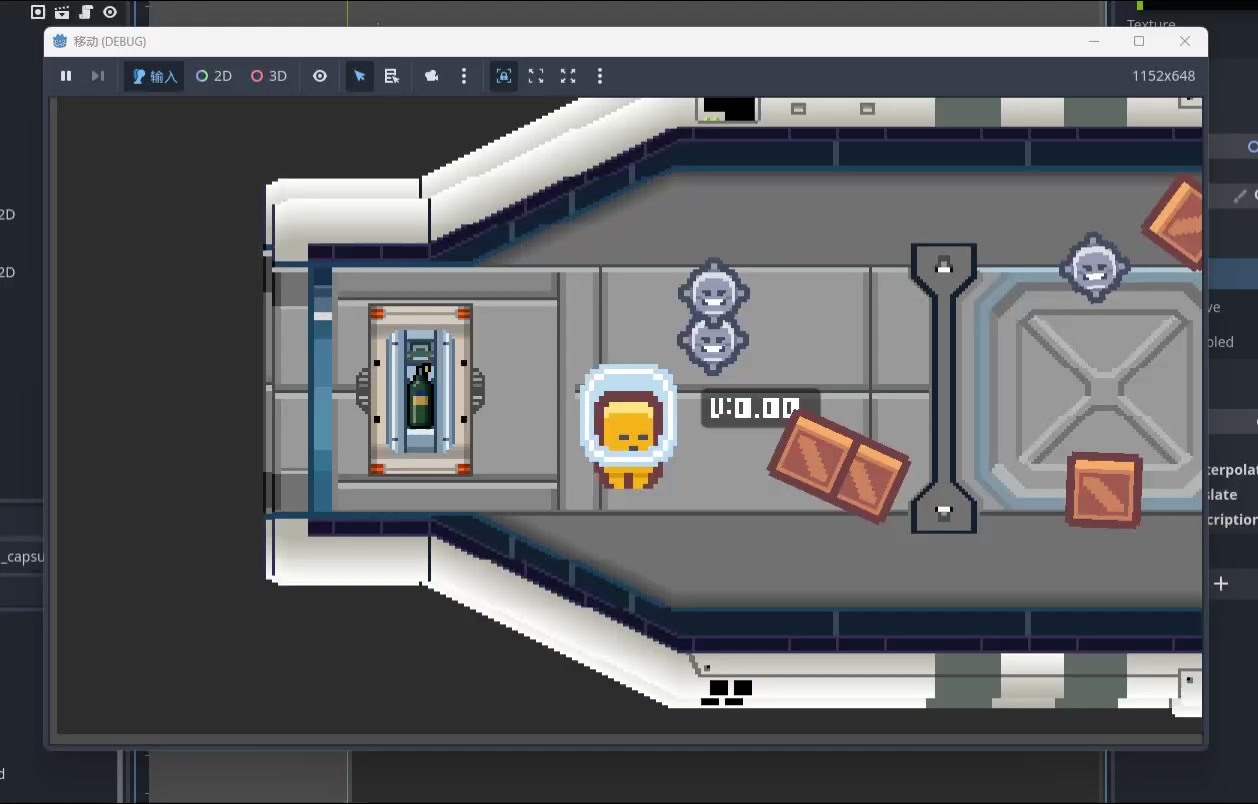This screenshot has height=804, width=1258.
Task: Click the square icon in editor top-left
Action: [38, 12]
